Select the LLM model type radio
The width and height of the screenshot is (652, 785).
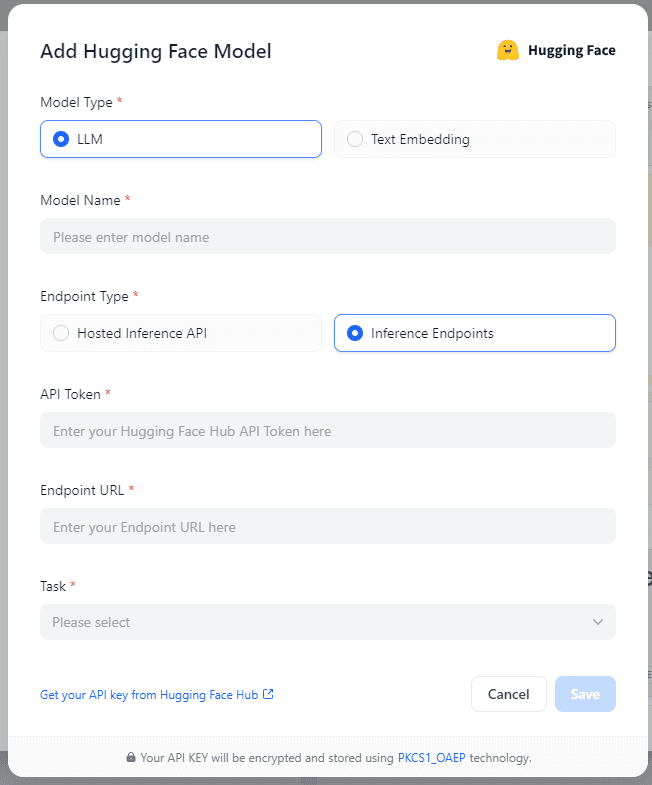[x=61, y=139]
